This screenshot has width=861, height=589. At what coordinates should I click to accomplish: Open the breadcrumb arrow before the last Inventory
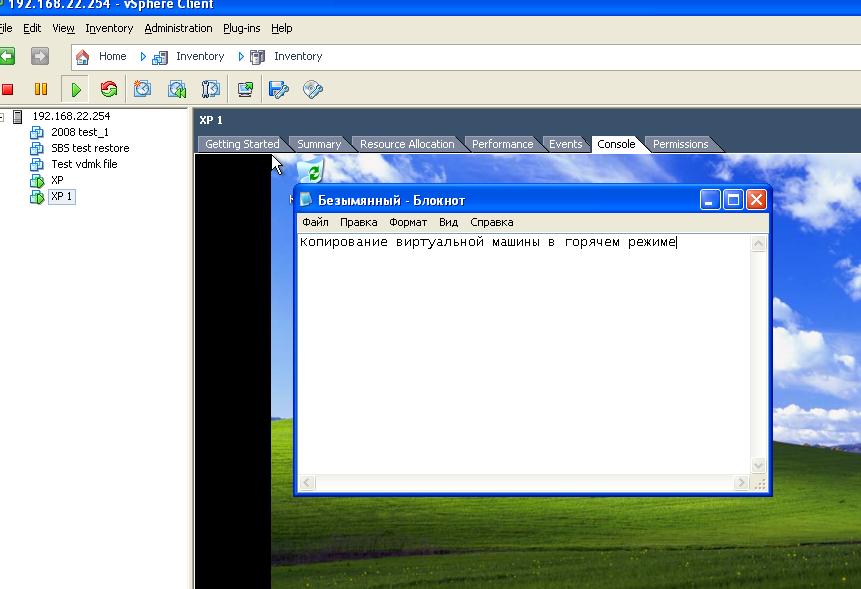tap(241, 57)
